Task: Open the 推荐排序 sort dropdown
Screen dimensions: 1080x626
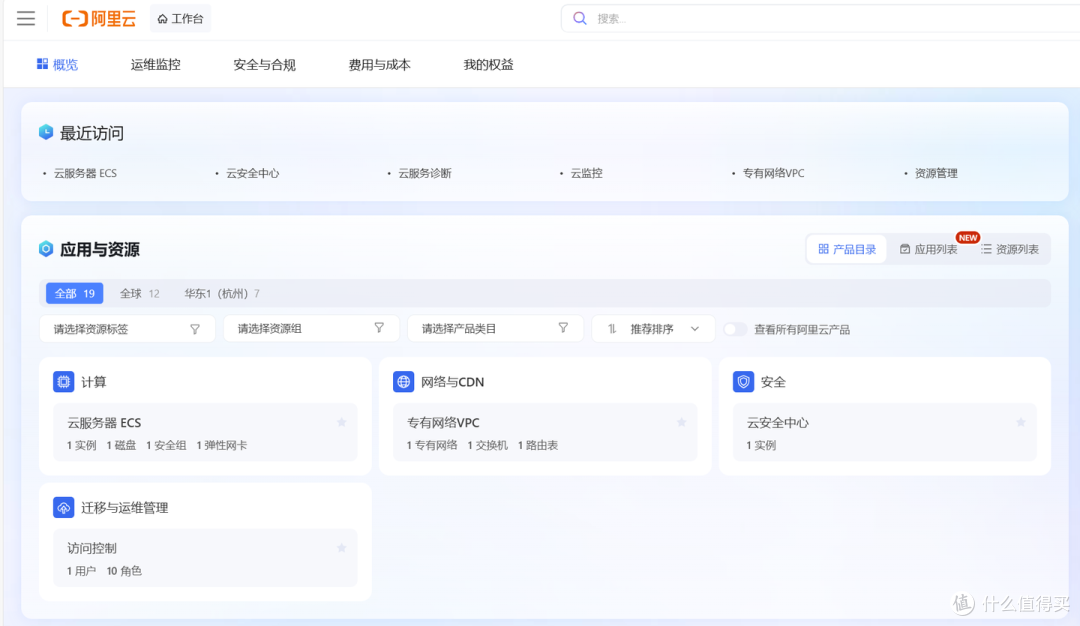Action: click(654, 329)
